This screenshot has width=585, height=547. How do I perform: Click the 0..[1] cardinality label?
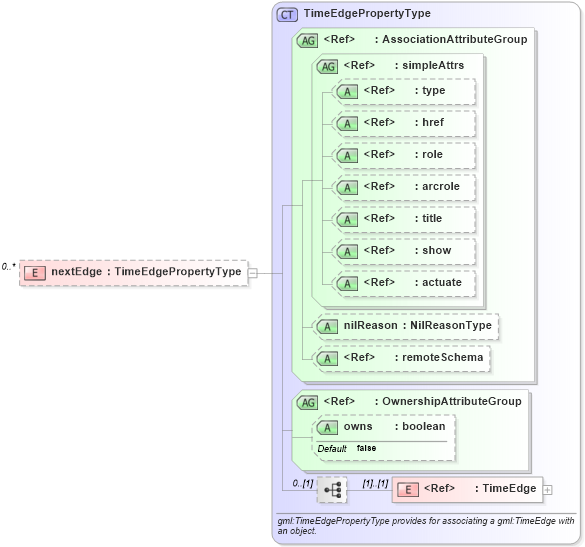coord(303,484)
